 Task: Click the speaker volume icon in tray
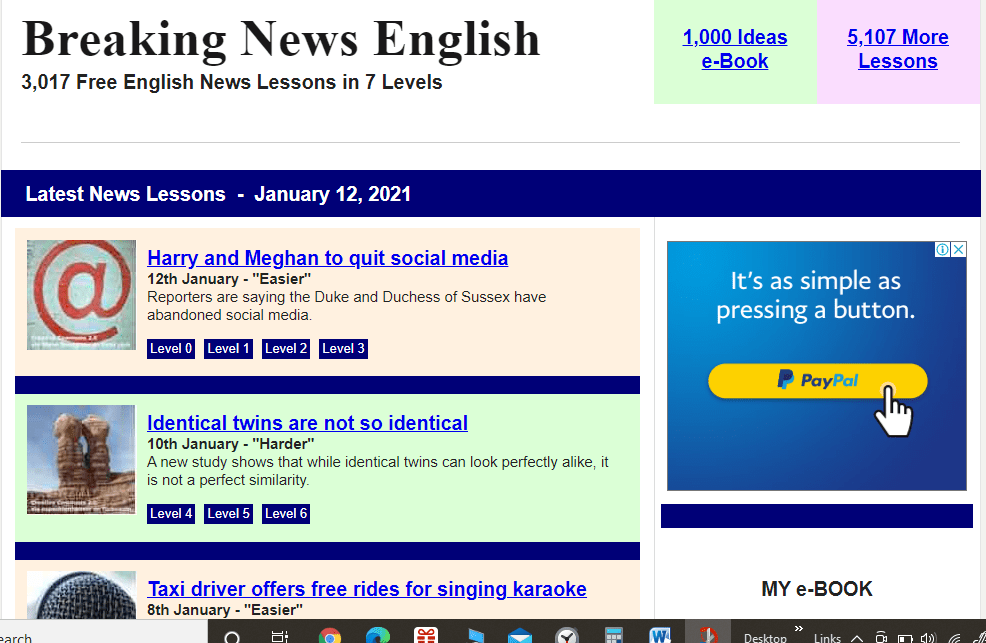928,637
